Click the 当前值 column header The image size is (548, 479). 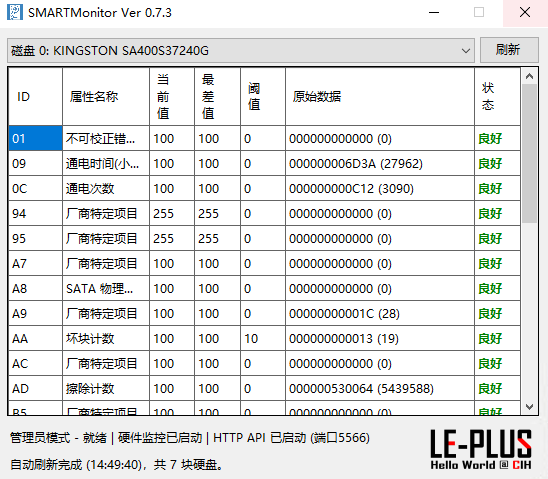point(172,96)
